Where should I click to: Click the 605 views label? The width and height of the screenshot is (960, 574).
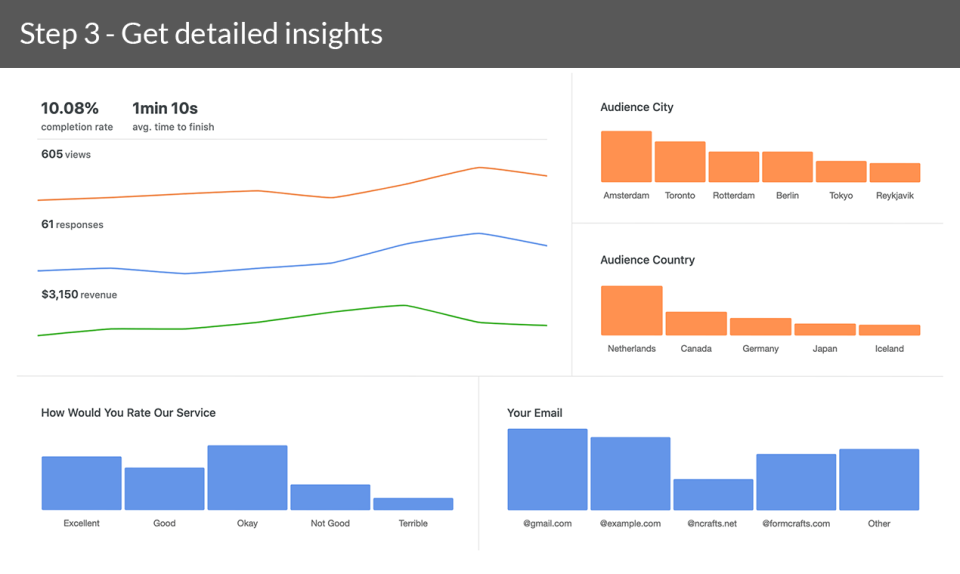tap(66, 154)
